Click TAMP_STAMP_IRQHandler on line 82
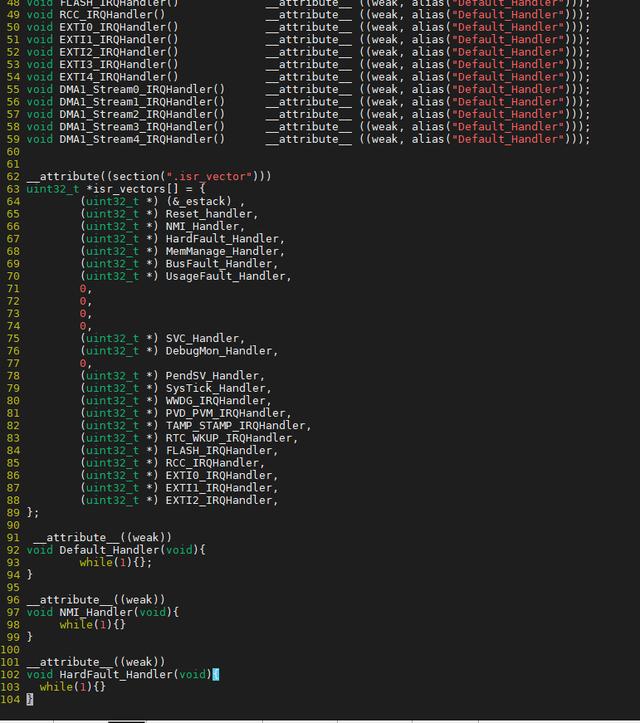The width and height of the screenshot is (640, 723). [235, 426]
